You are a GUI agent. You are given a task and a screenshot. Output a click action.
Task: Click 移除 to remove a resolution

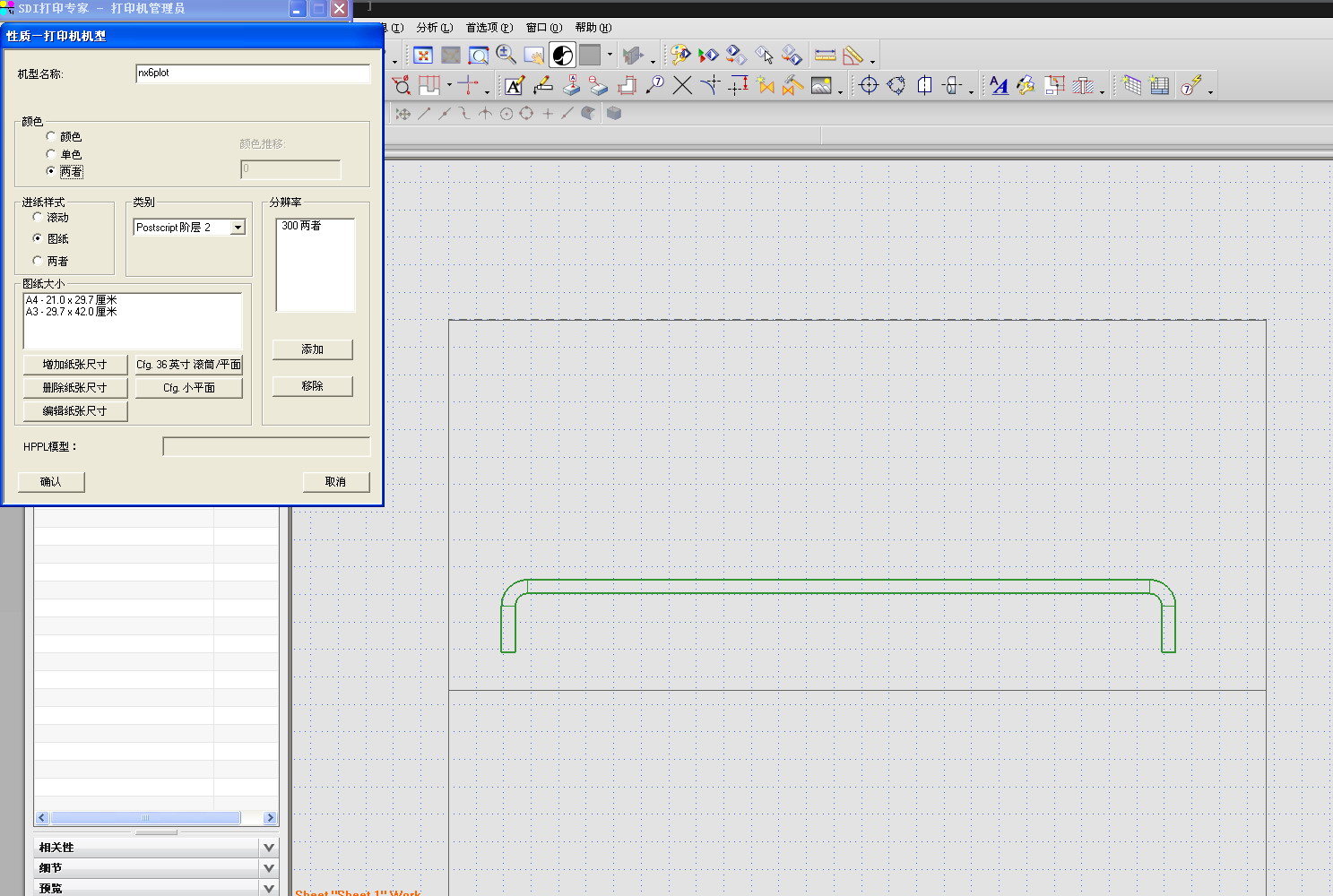pos(313,386)
